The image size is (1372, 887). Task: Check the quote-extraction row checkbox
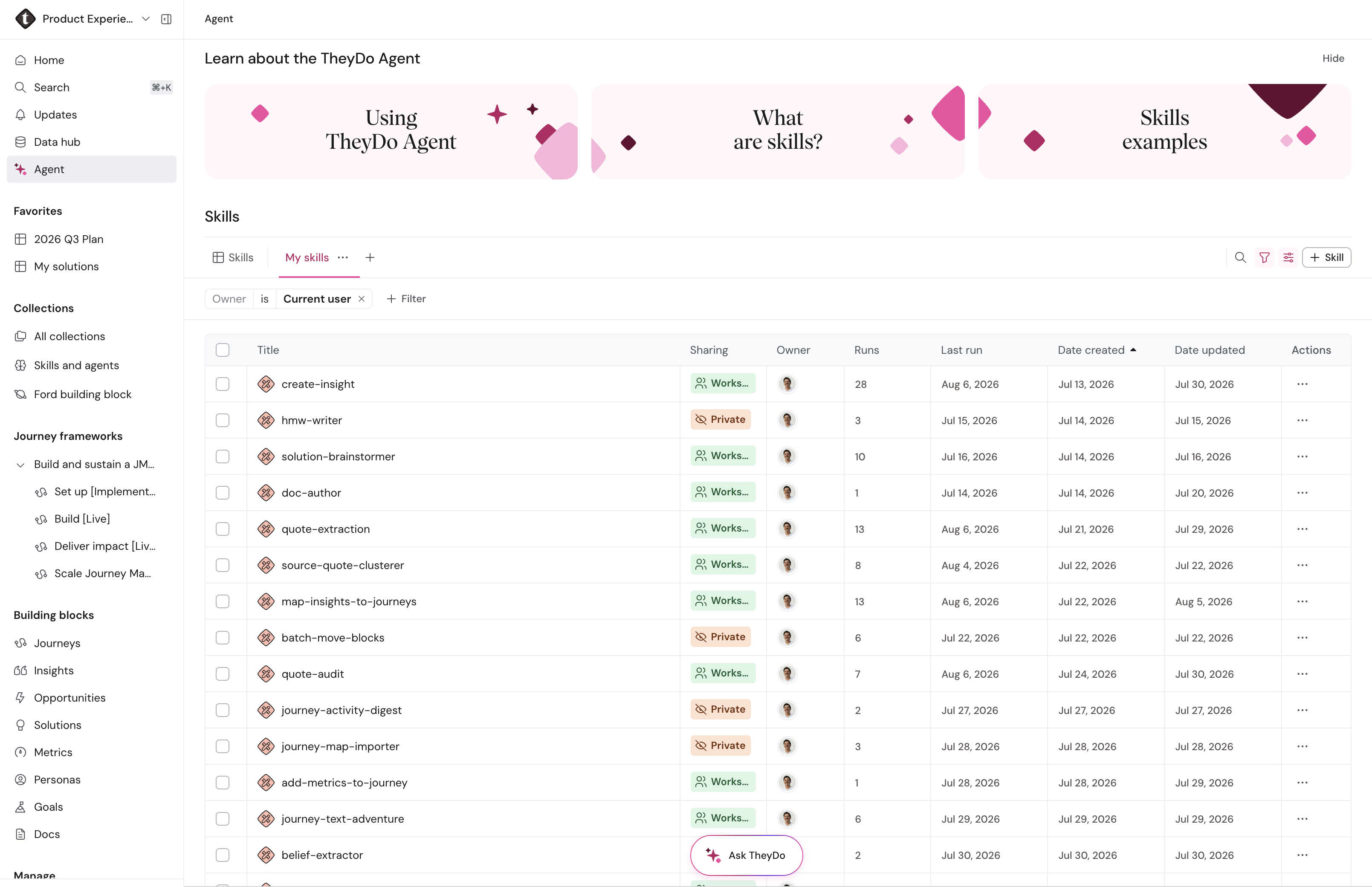pyautogui.click(x=222, y=529)
